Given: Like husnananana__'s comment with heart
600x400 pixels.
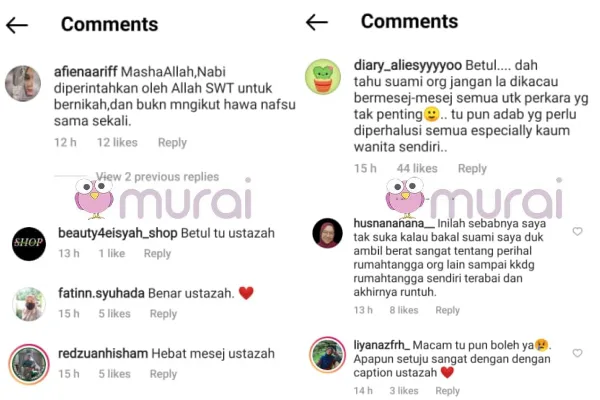Looking at the screenshot, I should 577,231.
